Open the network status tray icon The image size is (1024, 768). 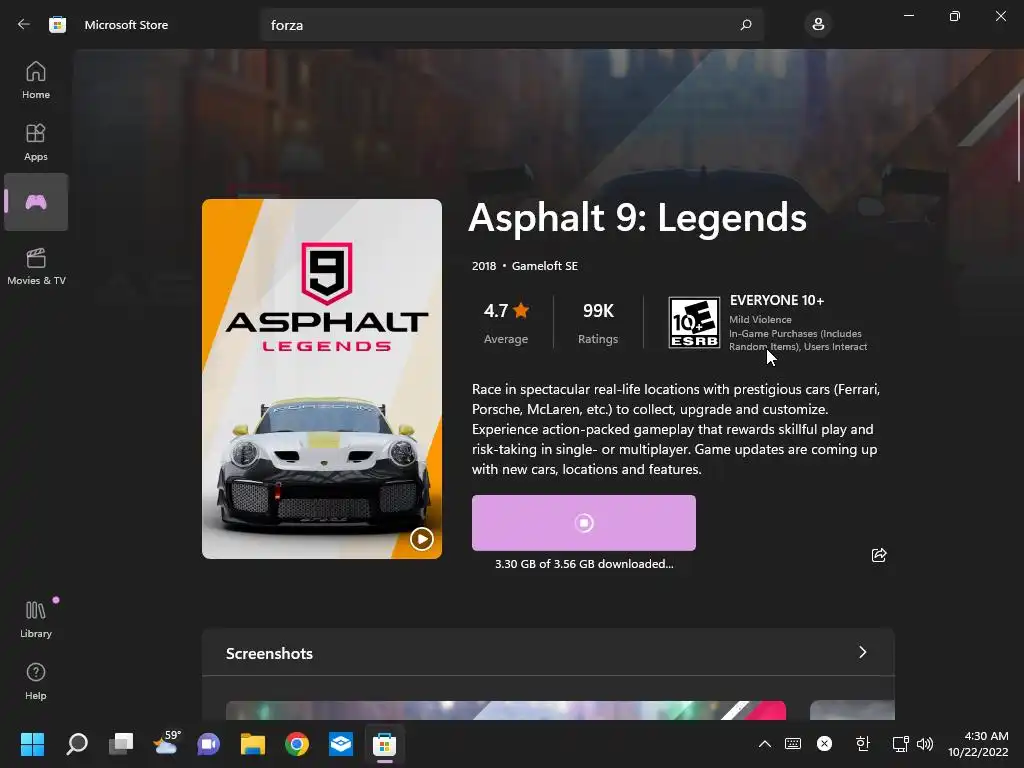(x=901, y=744)
